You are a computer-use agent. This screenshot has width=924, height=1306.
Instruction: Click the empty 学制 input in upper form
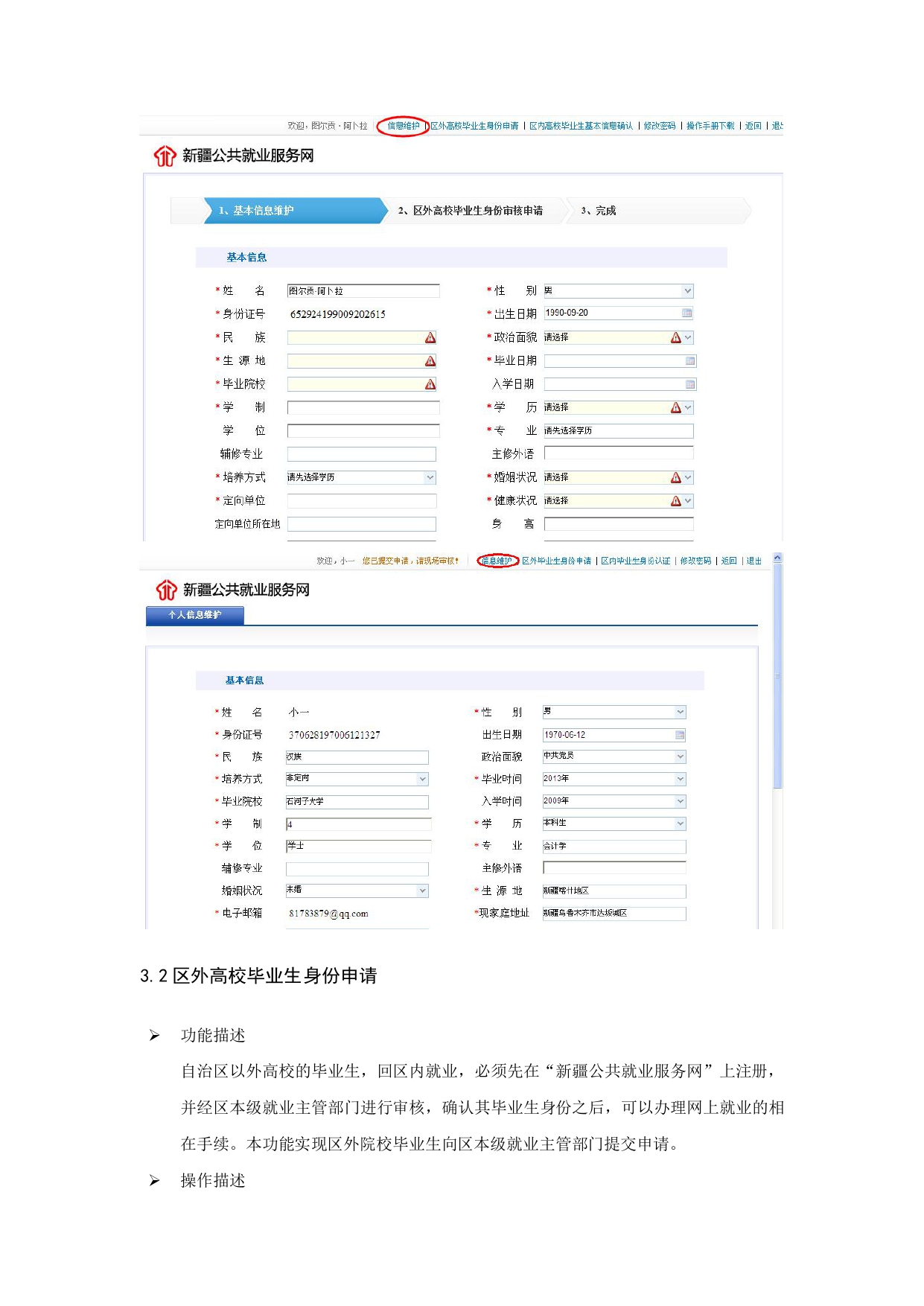pyautogui.click(x=363, y=407)
